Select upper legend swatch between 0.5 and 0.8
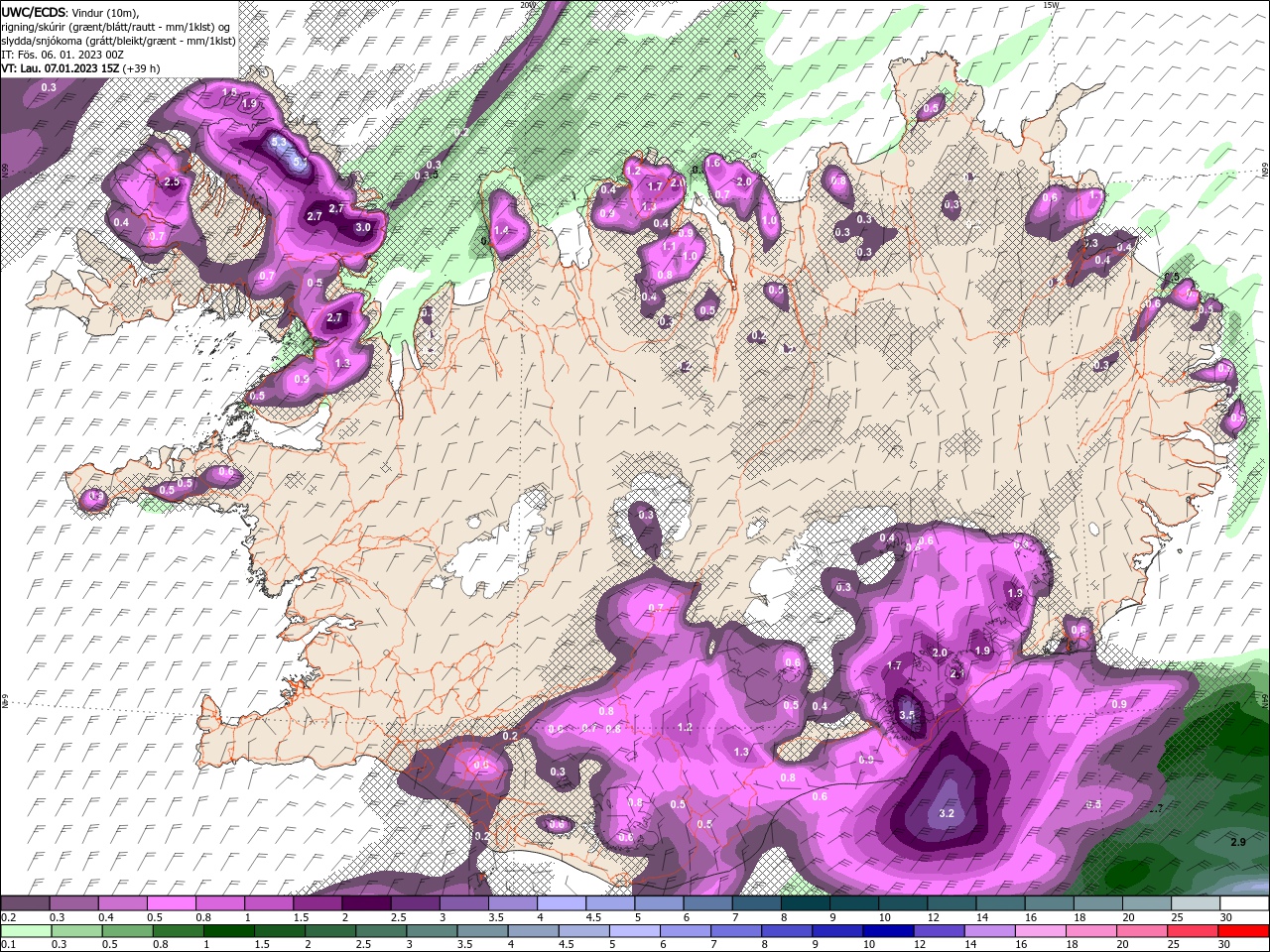The image size is (1270, 952). click(171, 904)
